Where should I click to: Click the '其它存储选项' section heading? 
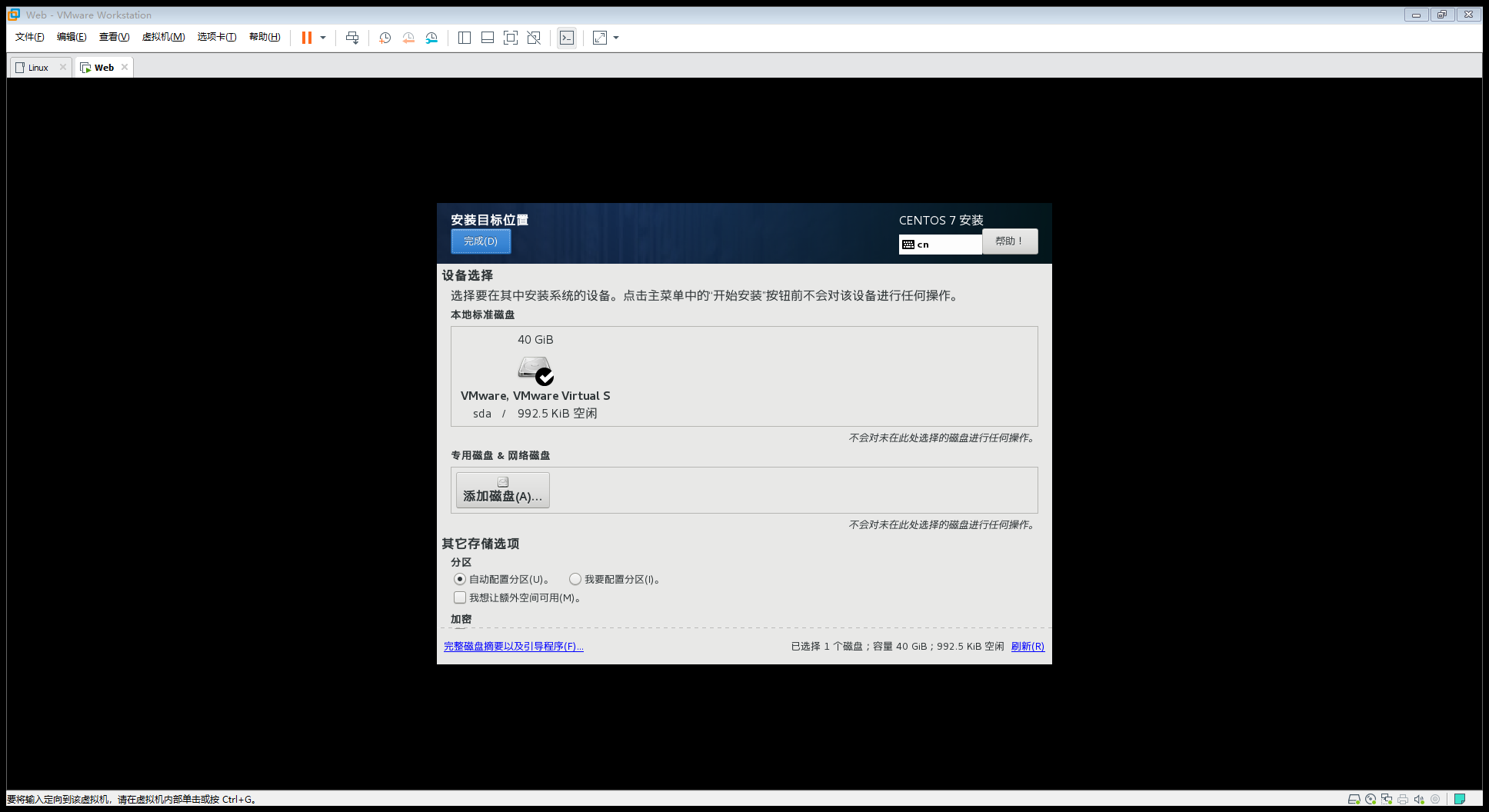pyautogui.click(x=481, y=544)
